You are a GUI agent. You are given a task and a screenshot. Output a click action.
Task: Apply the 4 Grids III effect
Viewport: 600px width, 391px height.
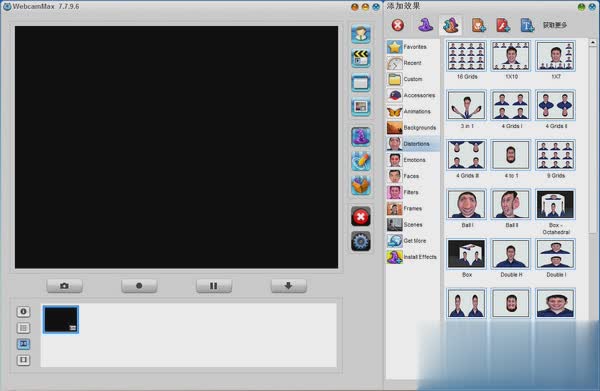(x=466, y=155)
